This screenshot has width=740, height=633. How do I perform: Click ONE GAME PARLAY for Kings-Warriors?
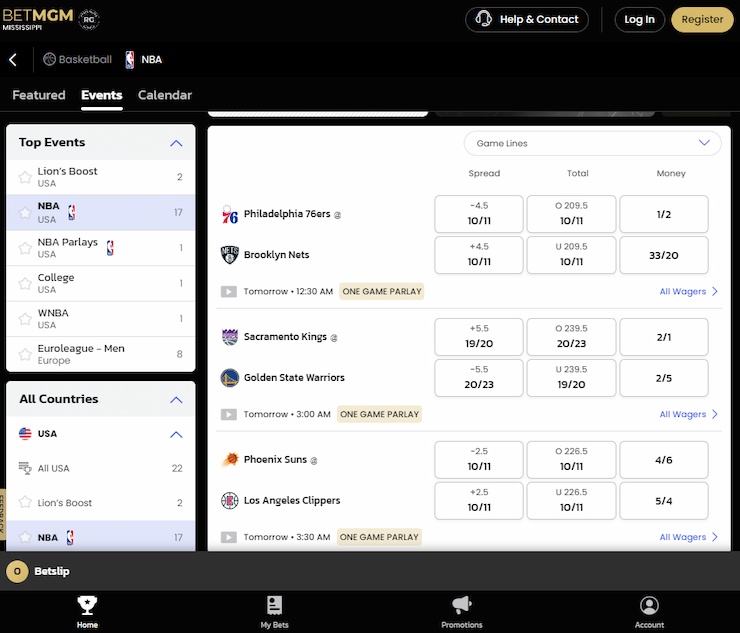379,414
